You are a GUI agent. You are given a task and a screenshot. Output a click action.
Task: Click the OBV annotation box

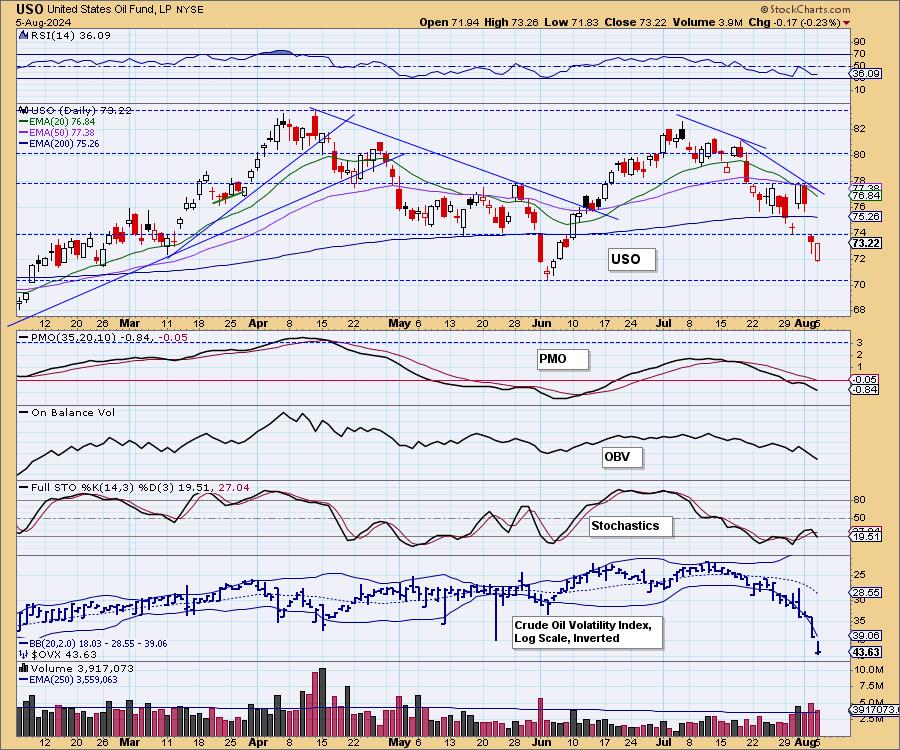pyautogui.click(x=622, y=457)
